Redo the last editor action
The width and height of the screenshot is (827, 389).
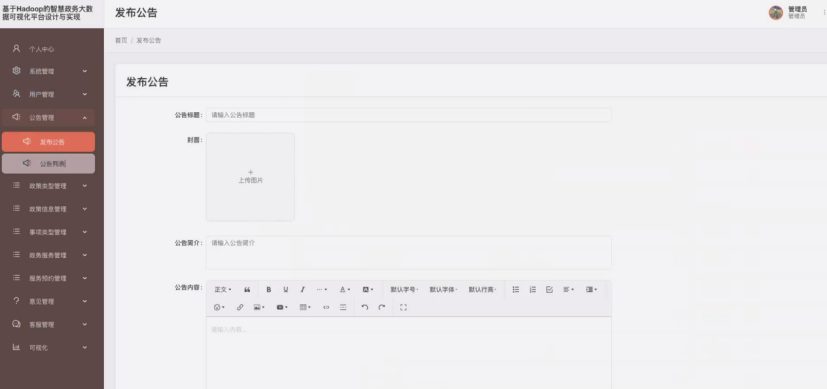(382, 307)
